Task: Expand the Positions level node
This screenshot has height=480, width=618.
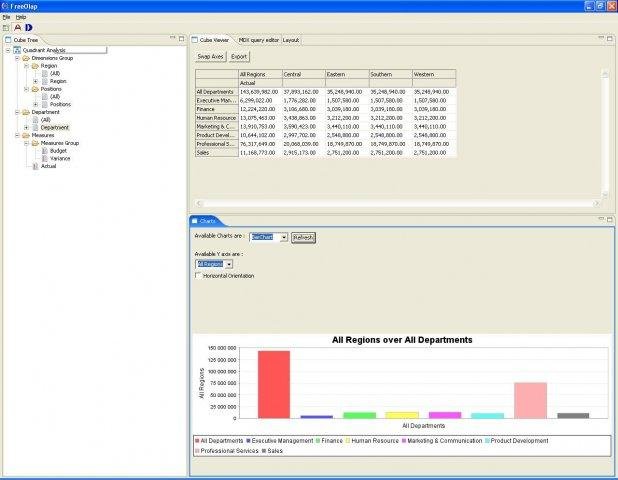Action: coord(35,104)
